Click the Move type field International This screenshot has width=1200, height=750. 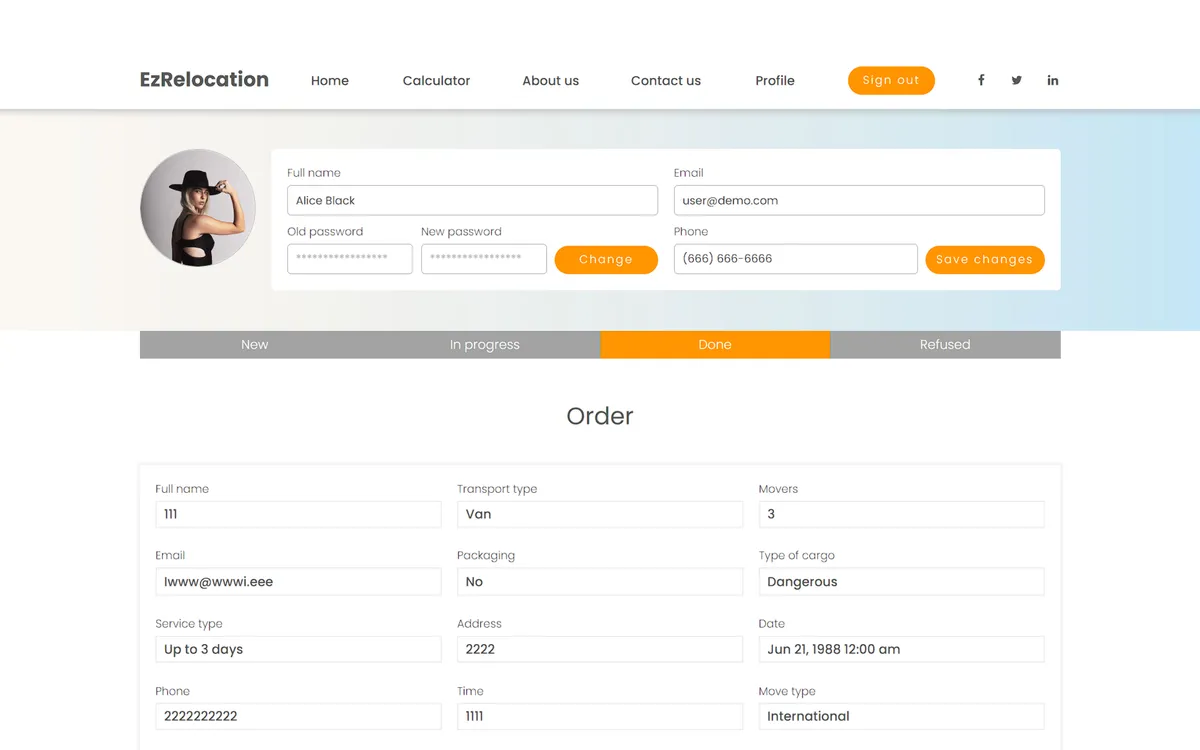[902, 716]
